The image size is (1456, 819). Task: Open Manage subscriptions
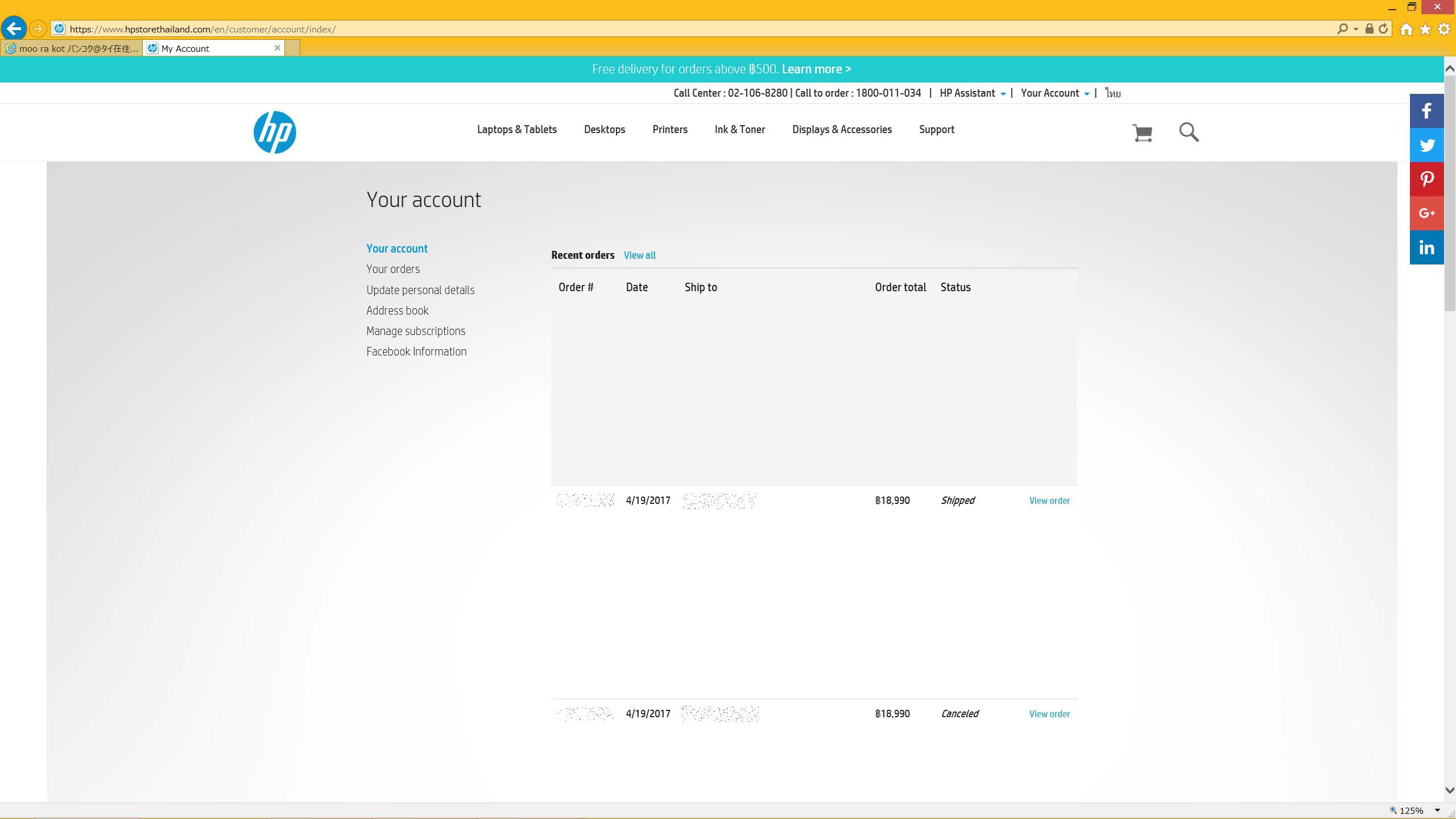tap(416, 331)
